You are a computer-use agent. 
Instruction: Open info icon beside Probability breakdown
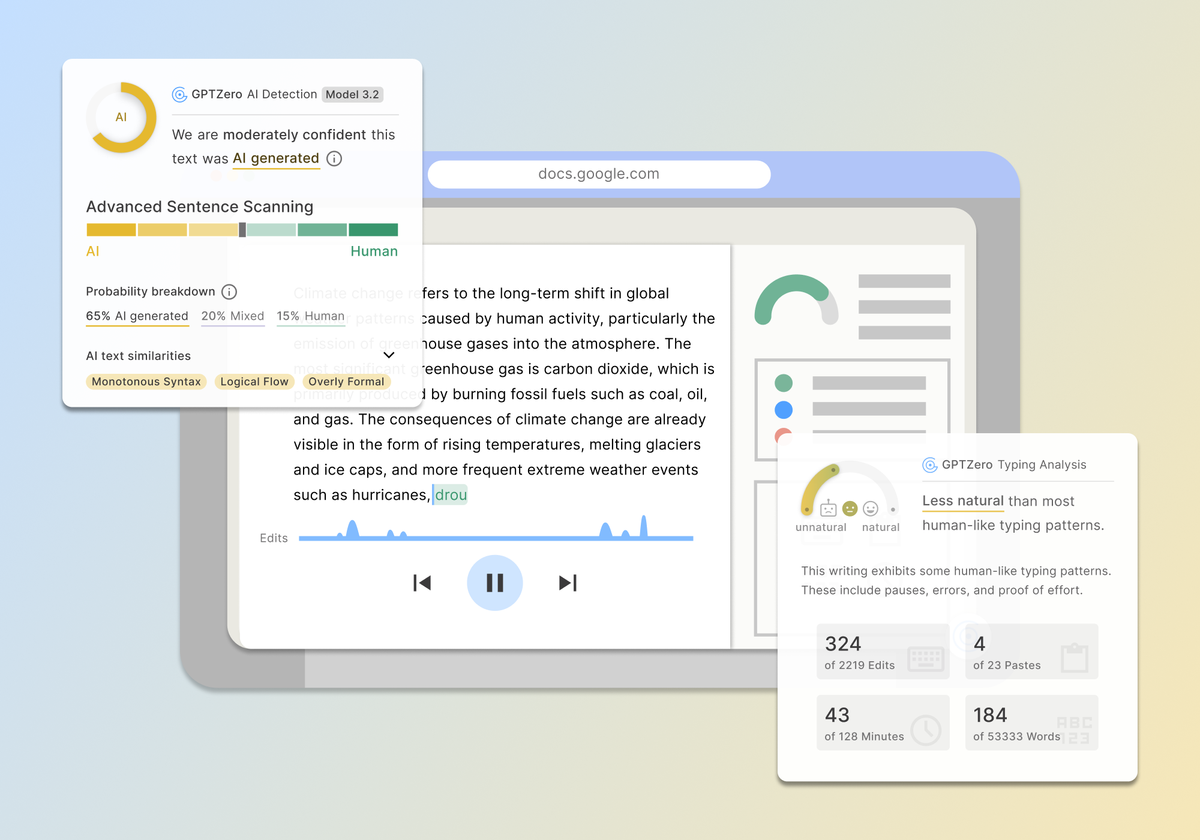pyautogui.click(x=229, y=292)
